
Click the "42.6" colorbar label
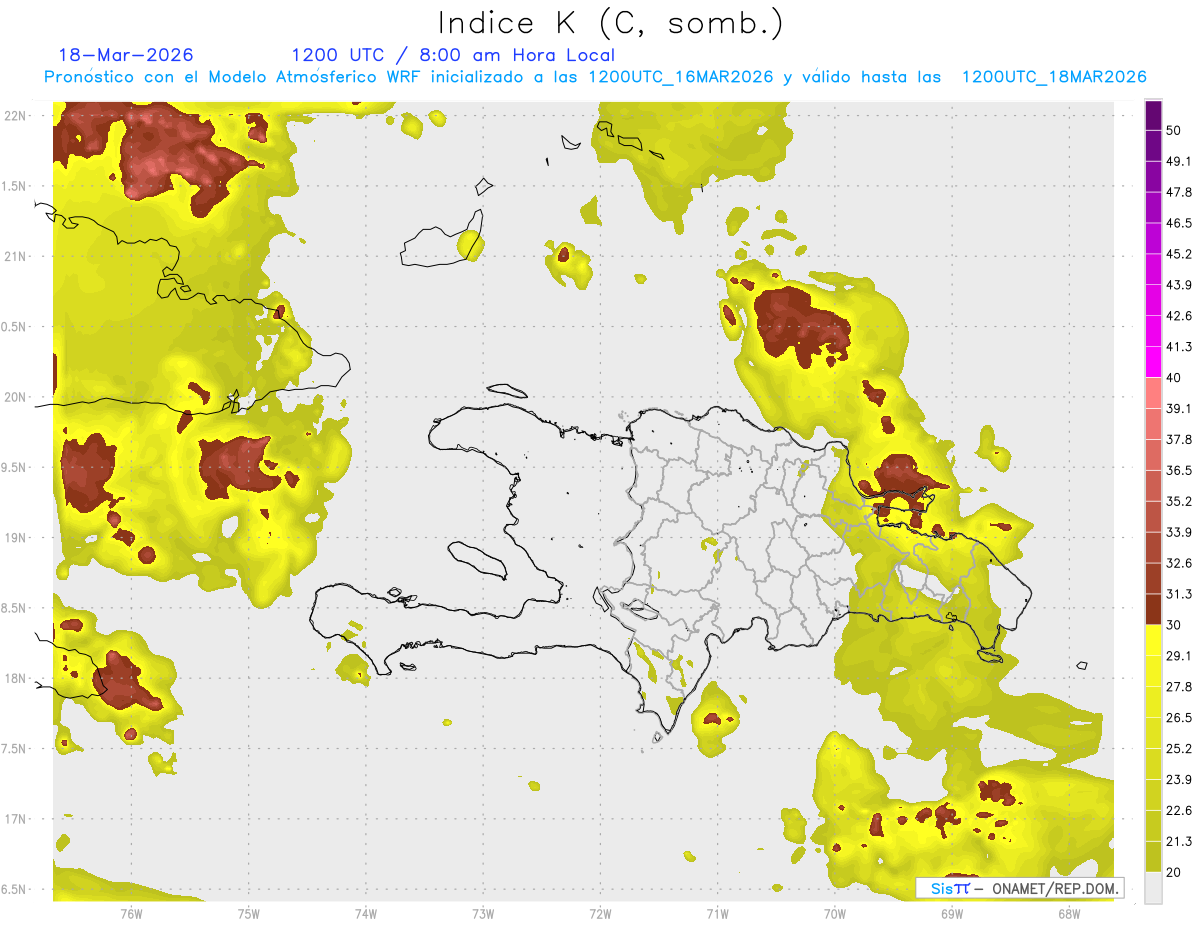(1179, 316)
